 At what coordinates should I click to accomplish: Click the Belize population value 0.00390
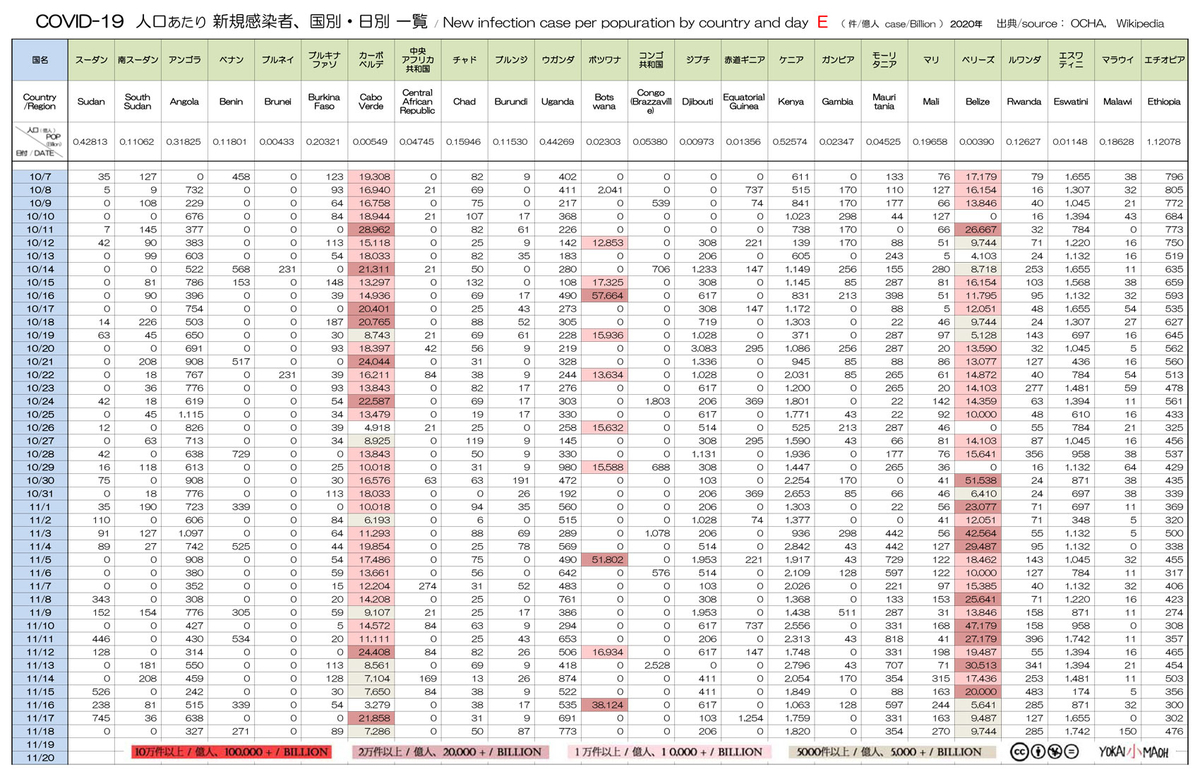pos(978,142)
